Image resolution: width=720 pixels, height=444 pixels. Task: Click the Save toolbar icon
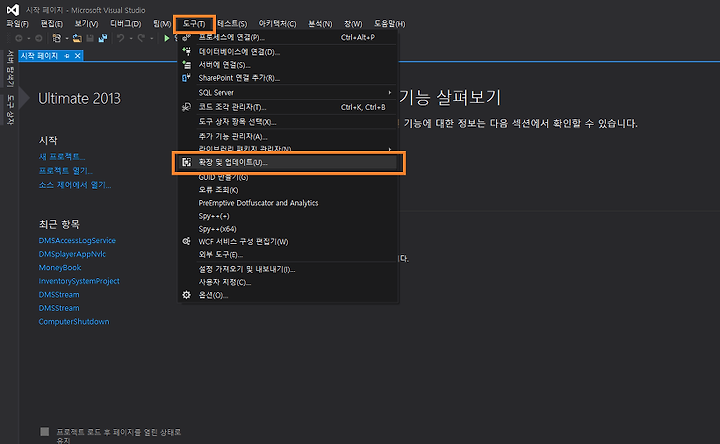90,39
